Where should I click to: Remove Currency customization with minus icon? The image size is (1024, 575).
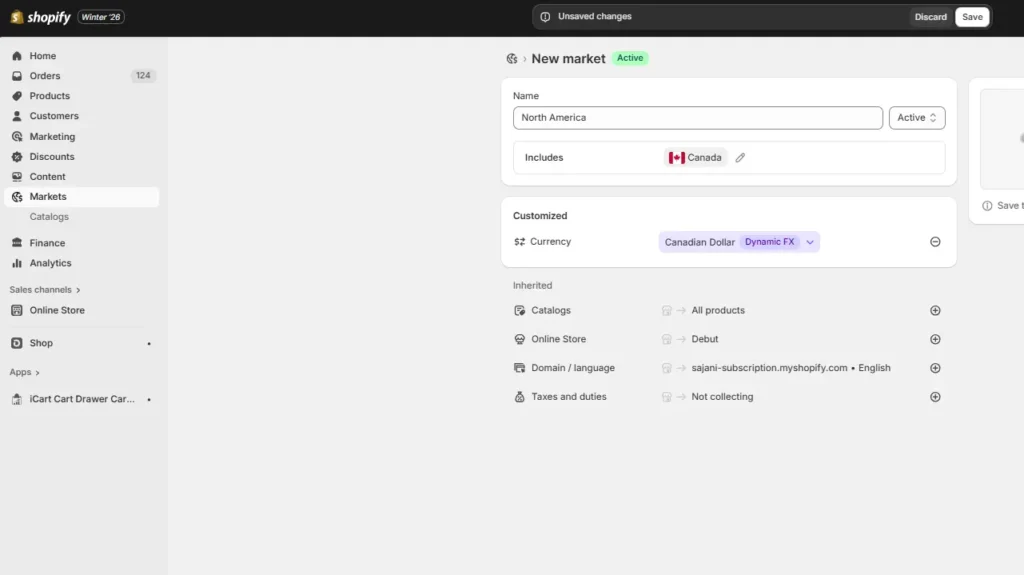(x=935, y=242)
